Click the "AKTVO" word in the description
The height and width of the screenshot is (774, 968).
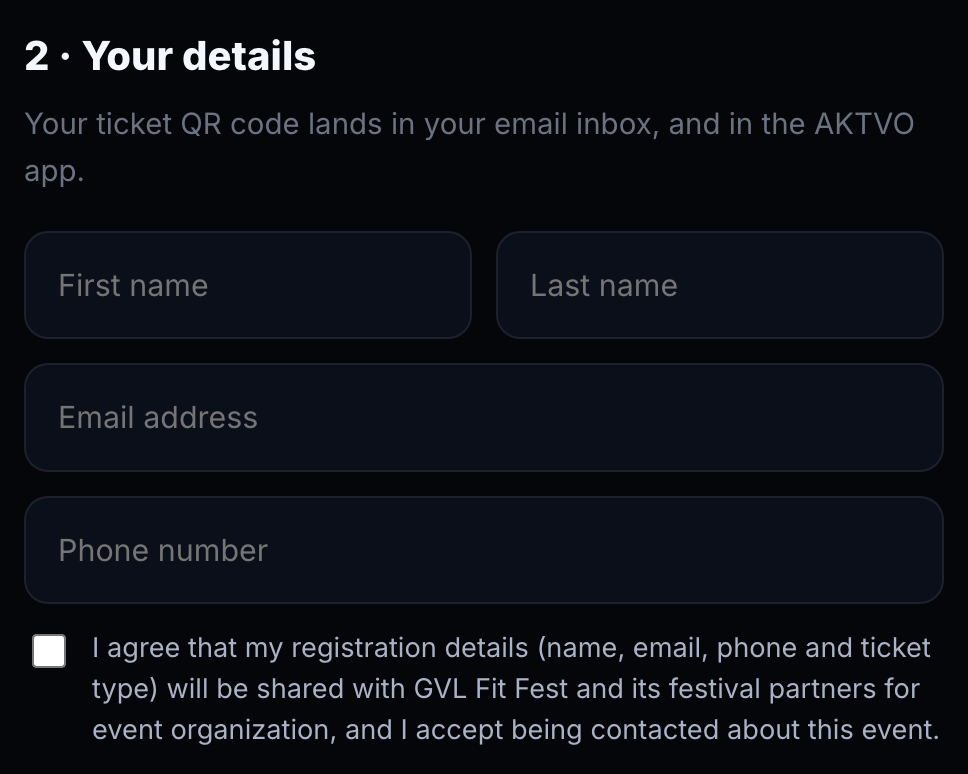pyautogui.click(x=864, y=124)
